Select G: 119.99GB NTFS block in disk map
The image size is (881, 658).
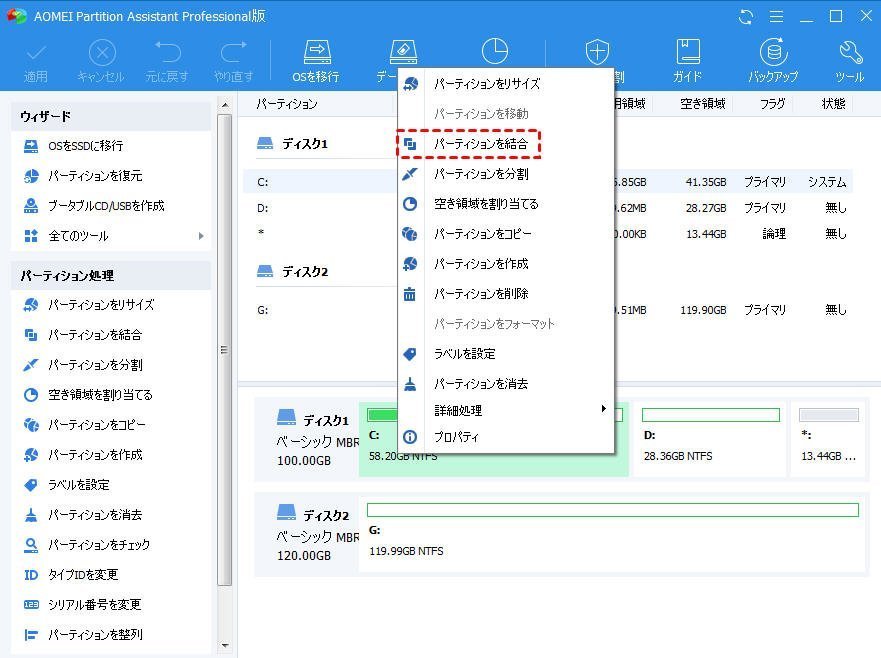612,534
